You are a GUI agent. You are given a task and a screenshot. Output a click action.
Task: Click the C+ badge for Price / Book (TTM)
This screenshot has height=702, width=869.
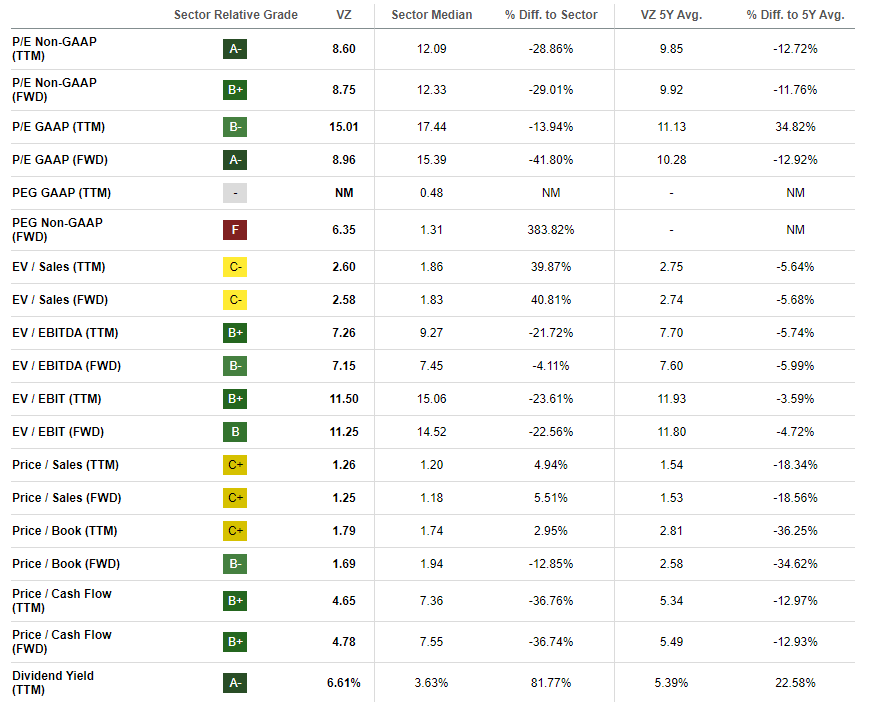point(235,531)
